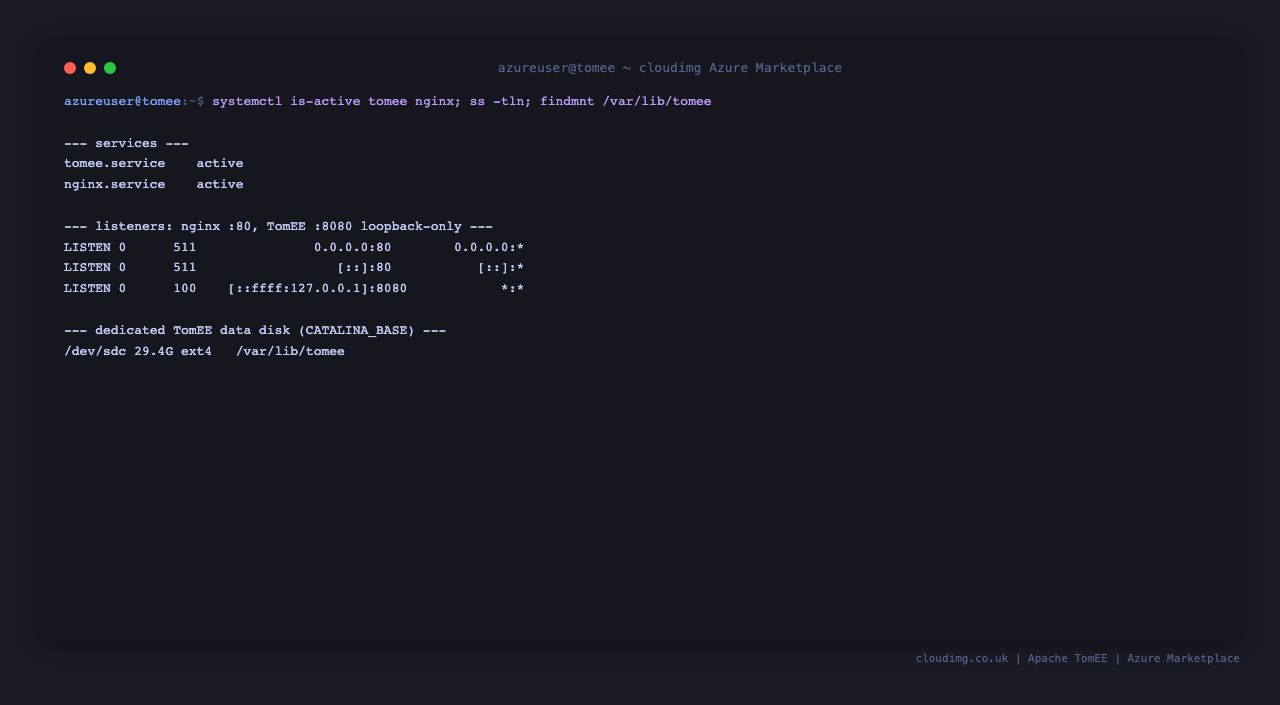Click the 'findmnt /var/lib/tomee' command text

pos(626,101)
